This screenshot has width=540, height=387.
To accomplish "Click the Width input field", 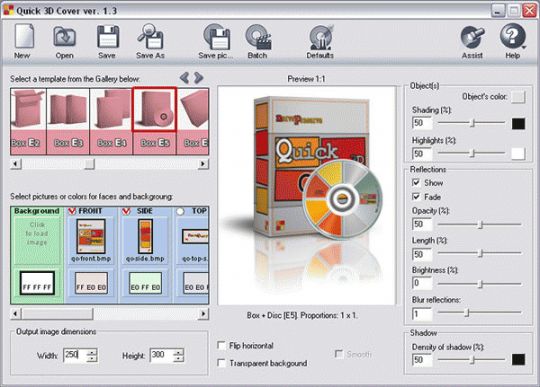I will pyautogui.click(x=75, y=355).
